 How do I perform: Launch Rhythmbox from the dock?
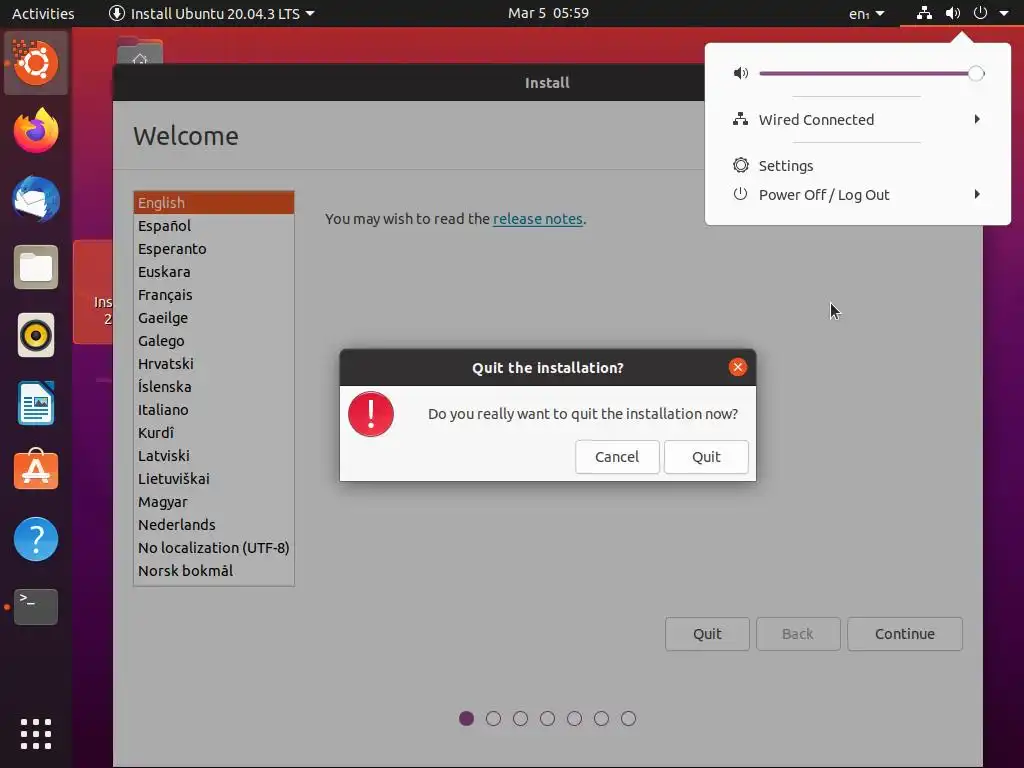coord(36,335)
